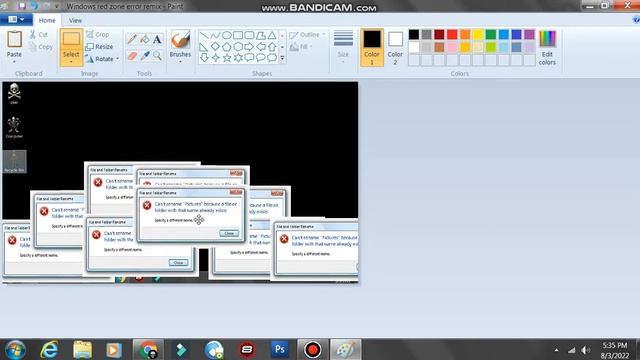Choose the Four-point star shape
The width and height of the screenshot is (640, 360).
point(216,58)
